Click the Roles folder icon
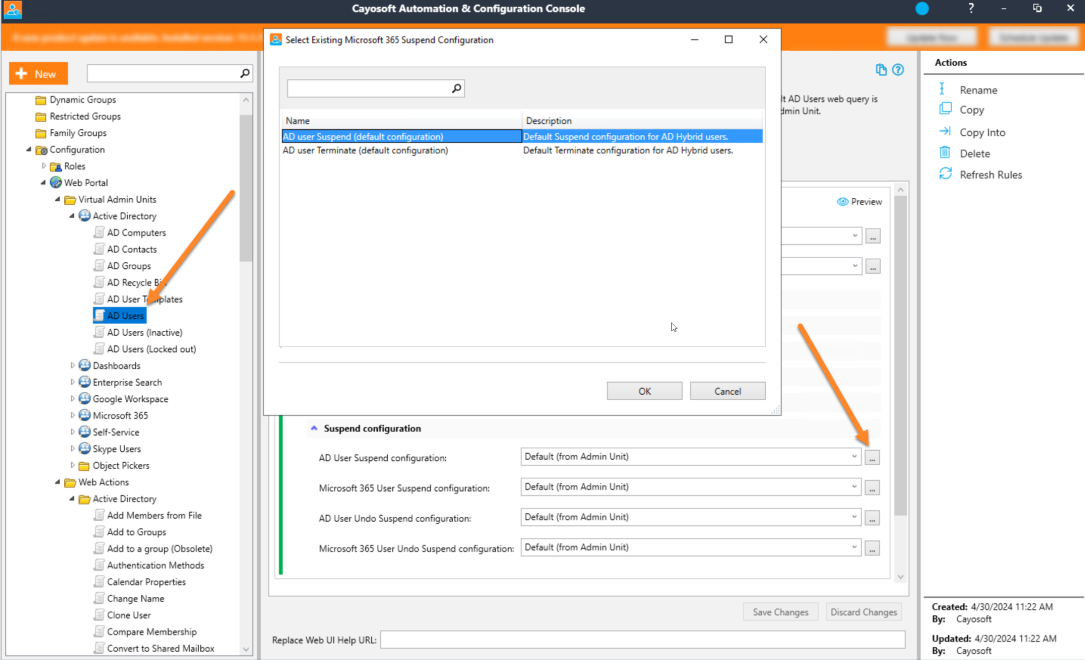 tap(56, 166)
